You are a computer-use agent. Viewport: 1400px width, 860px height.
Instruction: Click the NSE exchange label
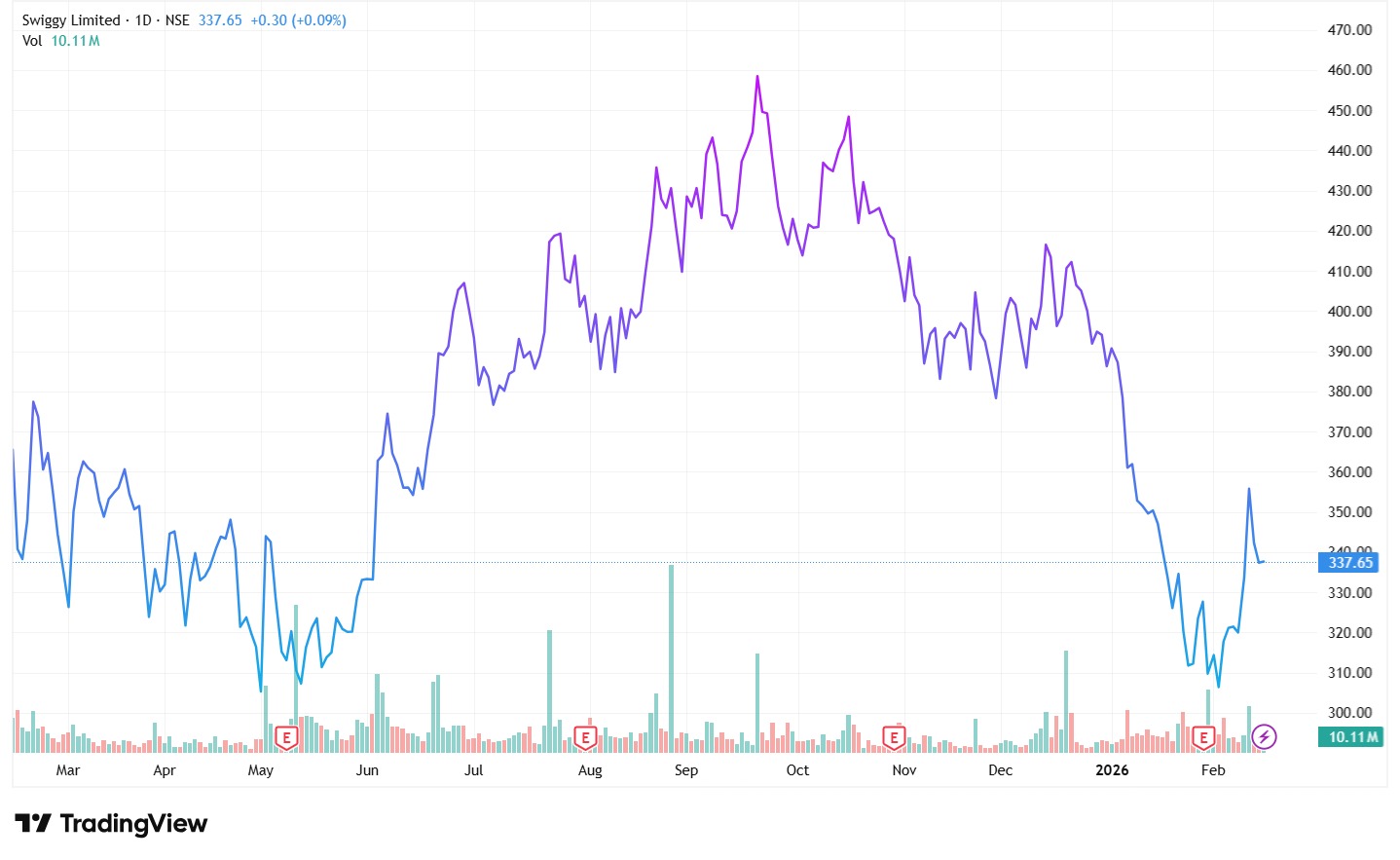click(177, 20)
